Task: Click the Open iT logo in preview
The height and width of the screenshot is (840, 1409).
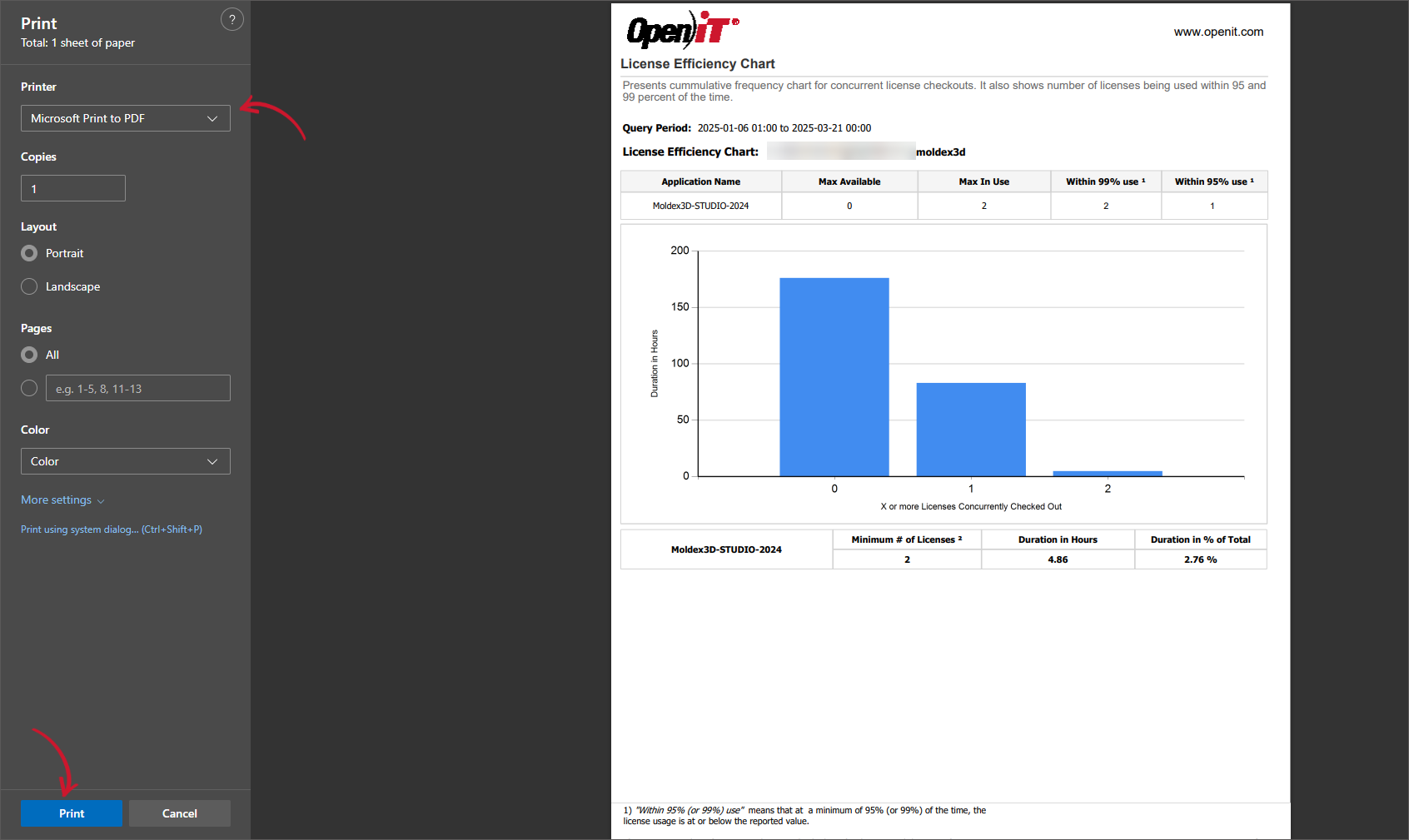Action: (x=682, y=32)
